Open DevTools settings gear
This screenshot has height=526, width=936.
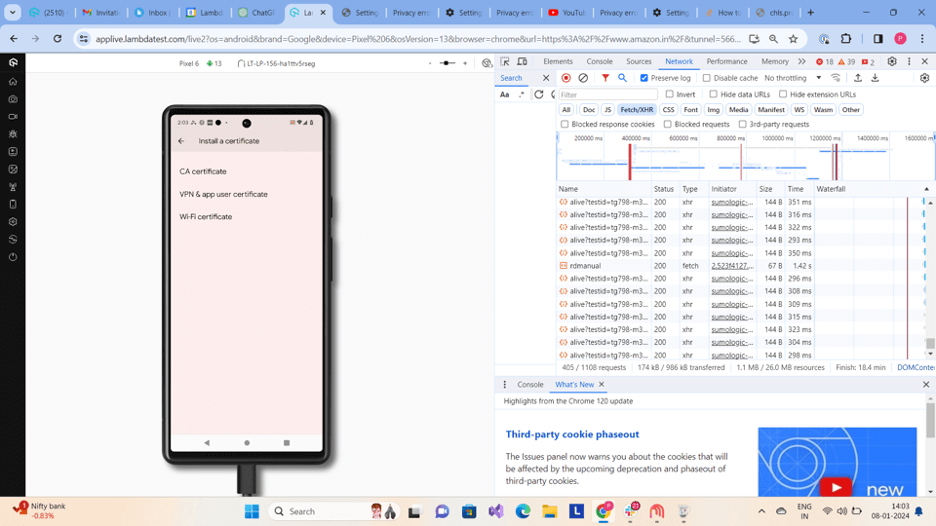(892, 62)
